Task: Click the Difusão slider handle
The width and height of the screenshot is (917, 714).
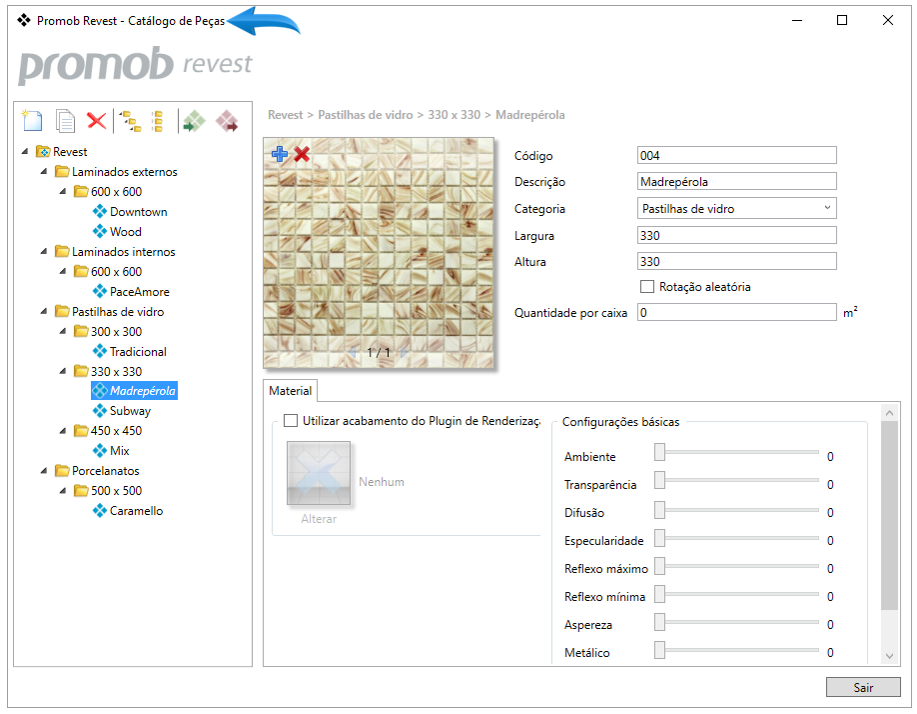Action: (659, 509)
